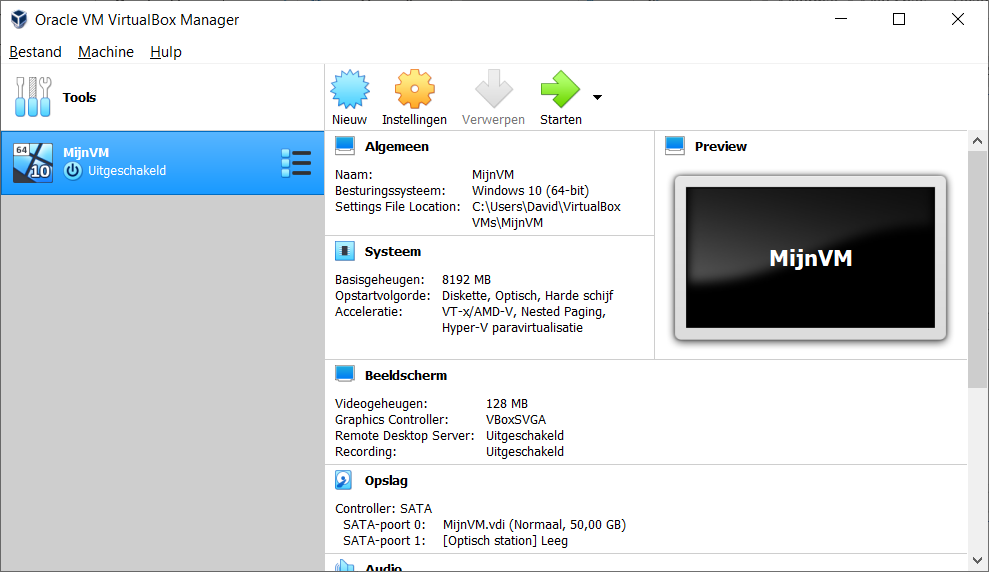Screen dimensions: 989x572
Task: Click the Algemeen section monitor icon
Action: pos(345,146)
